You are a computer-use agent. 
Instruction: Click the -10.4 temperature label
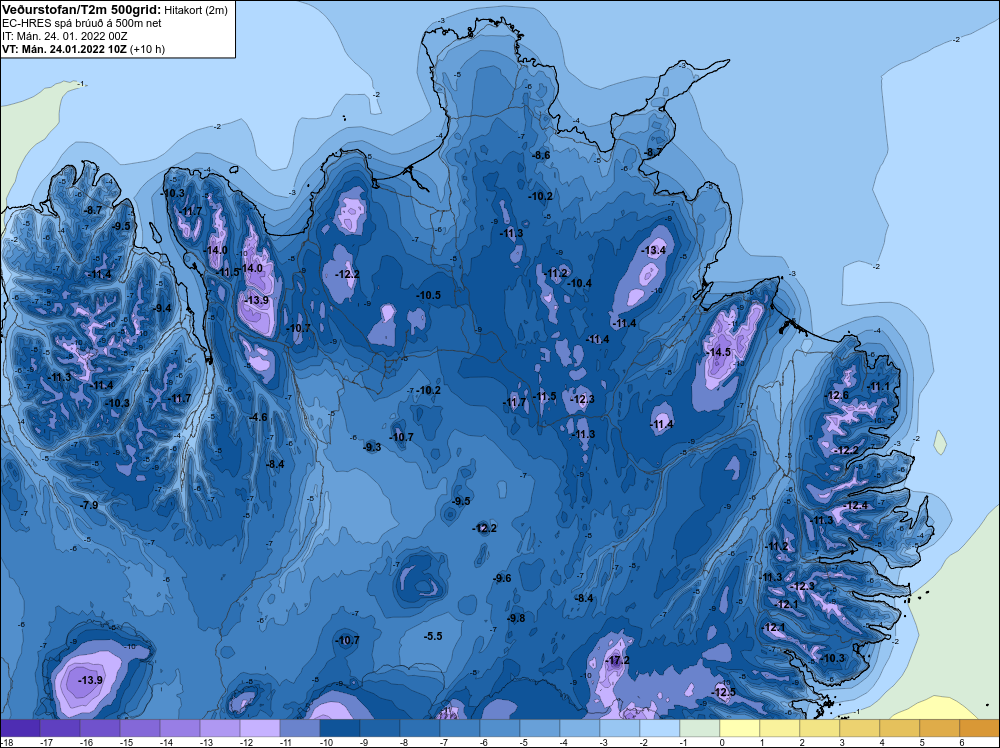pos(580,283)
